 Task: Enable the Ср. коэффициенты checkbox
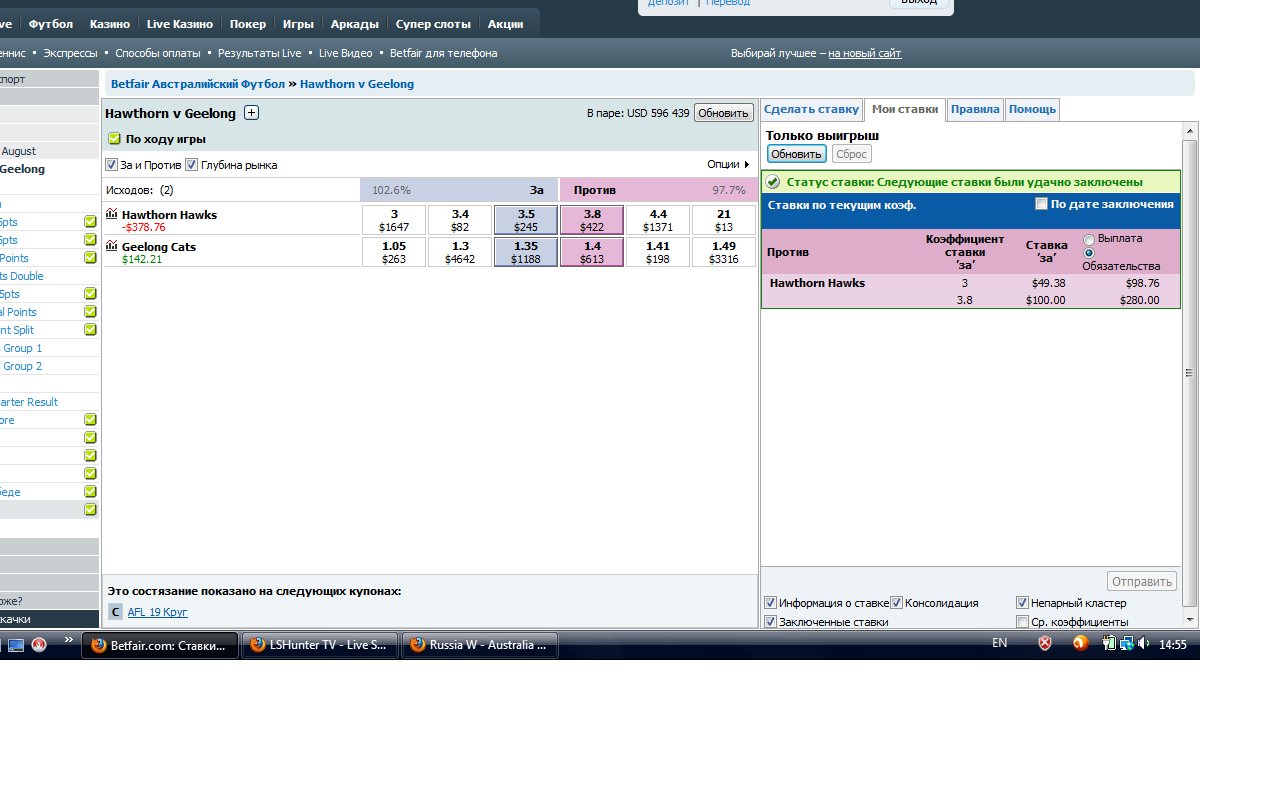coord(1022,622)
